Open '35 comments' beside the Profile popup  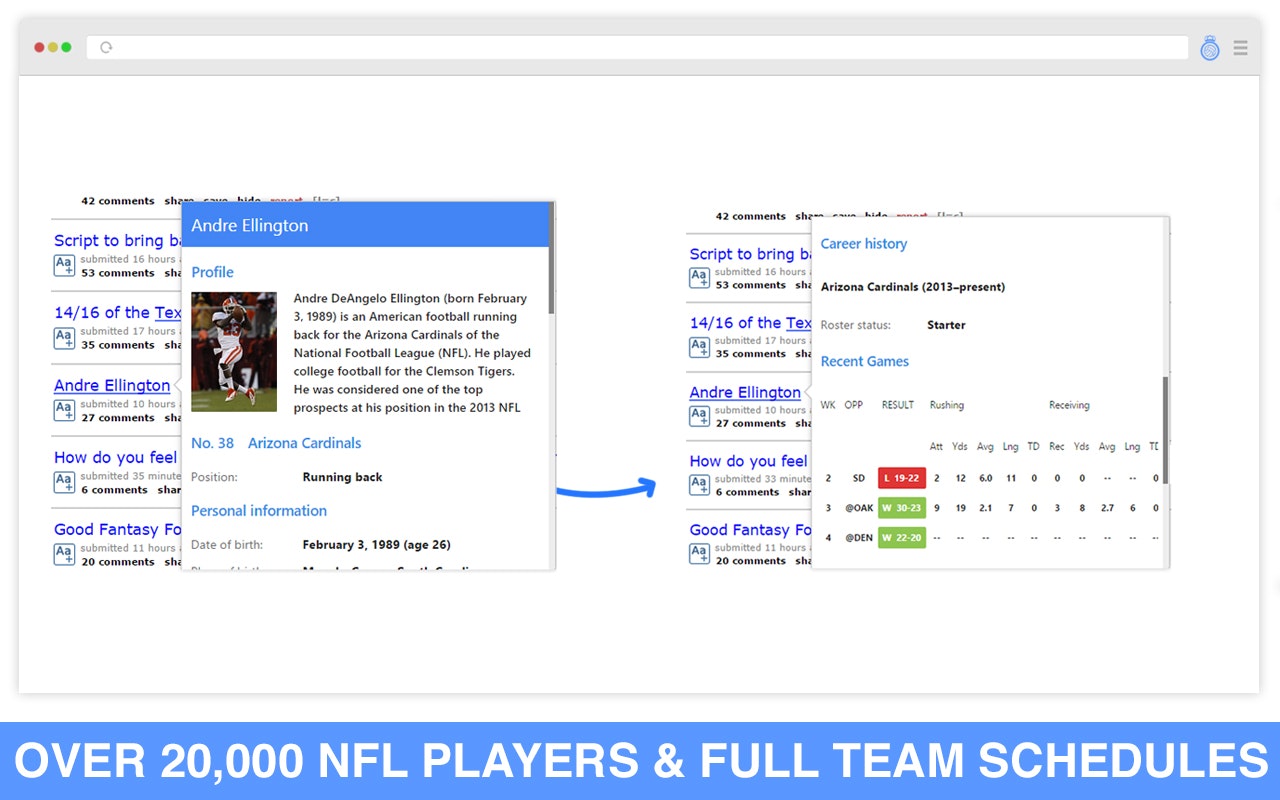point(118,345)
